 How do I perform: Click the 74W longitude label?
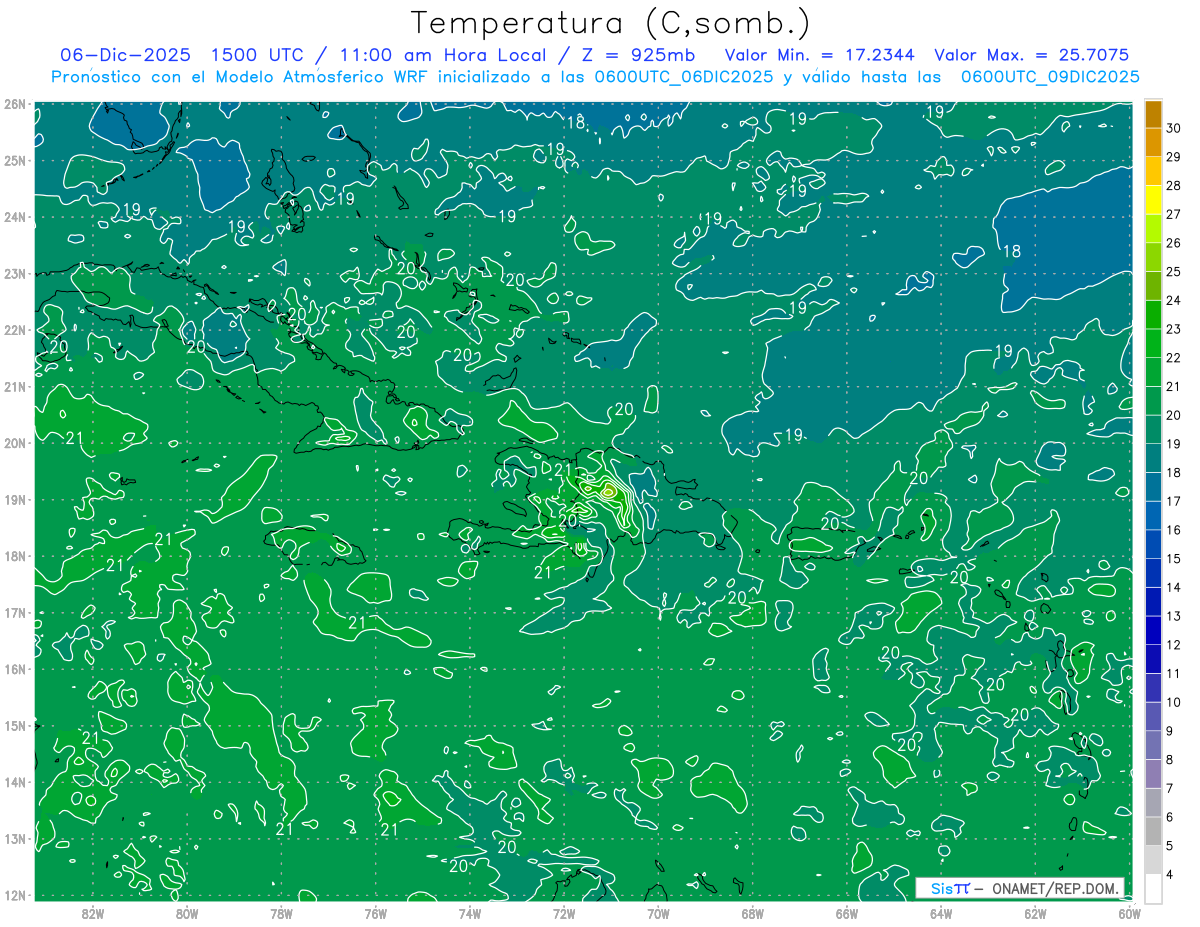(x=469, y=913)
